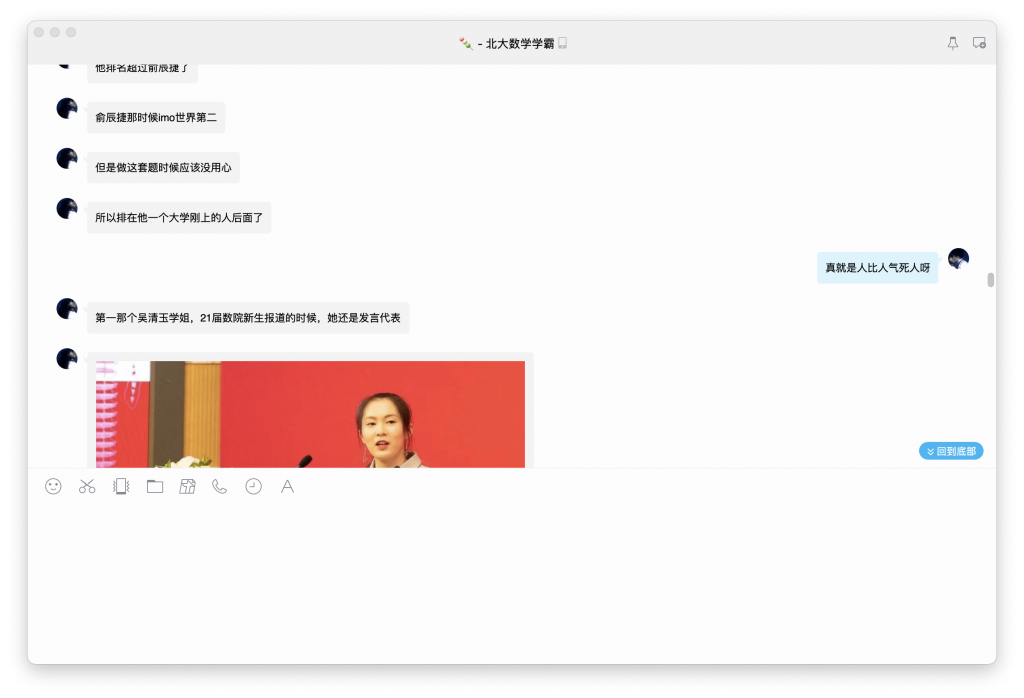Open chat history with the clock icon
Image resolution: width=1024 pixels, height=698 pixels.
tap(253, 486)
